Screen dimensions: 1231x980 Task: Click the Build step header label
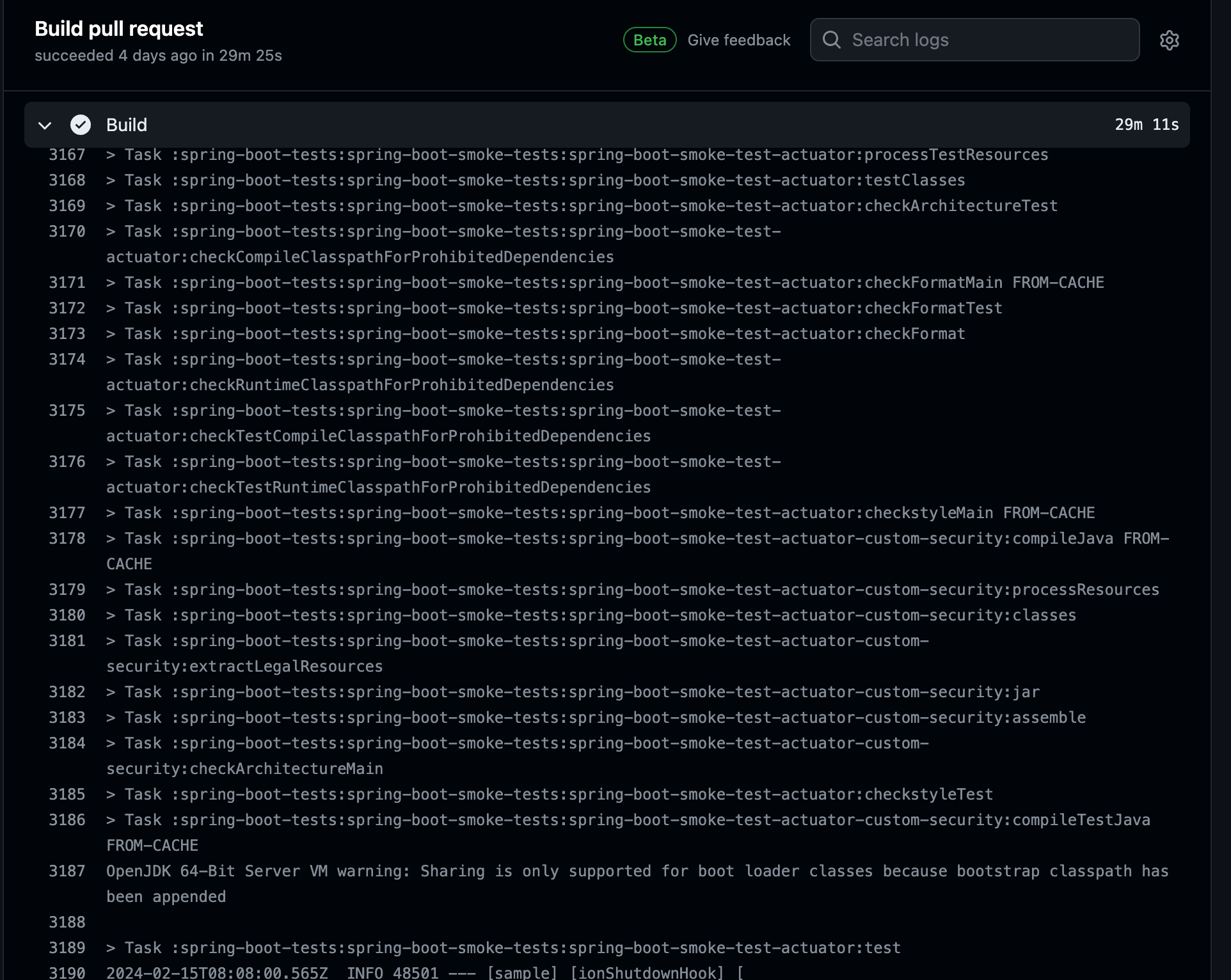pos(127,125)
